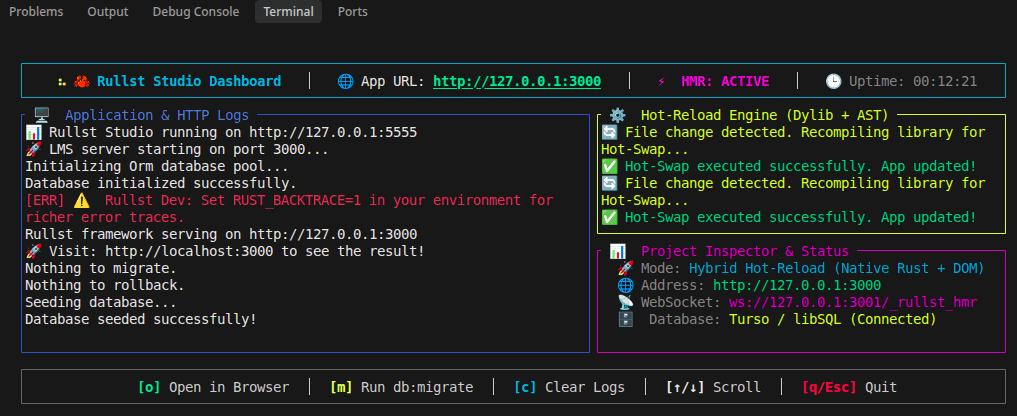
Task: Click the Application & HTTP Logs panel title
Action: (157, 116)
